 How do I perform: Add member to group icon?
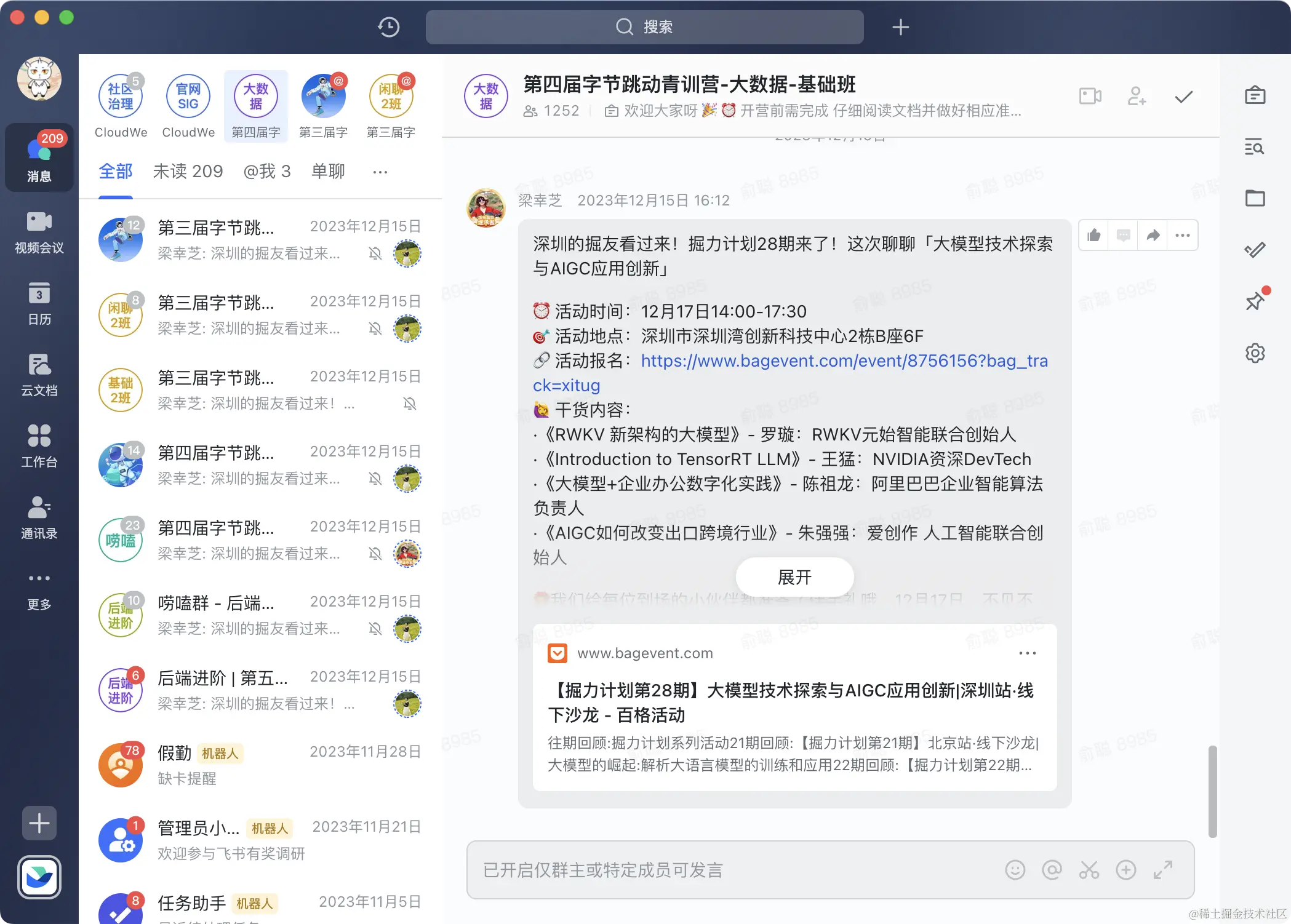(1137, 97)
